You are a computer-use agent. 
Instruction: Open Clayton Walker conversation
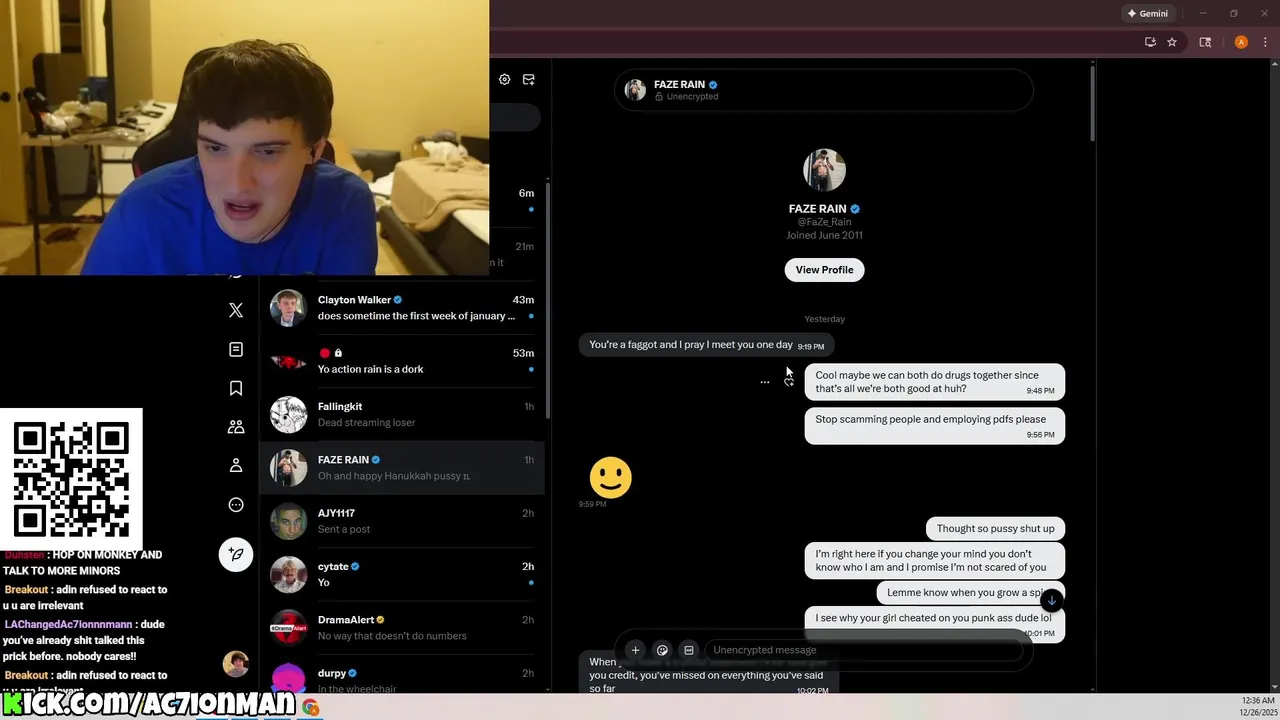tap(402, 308)
